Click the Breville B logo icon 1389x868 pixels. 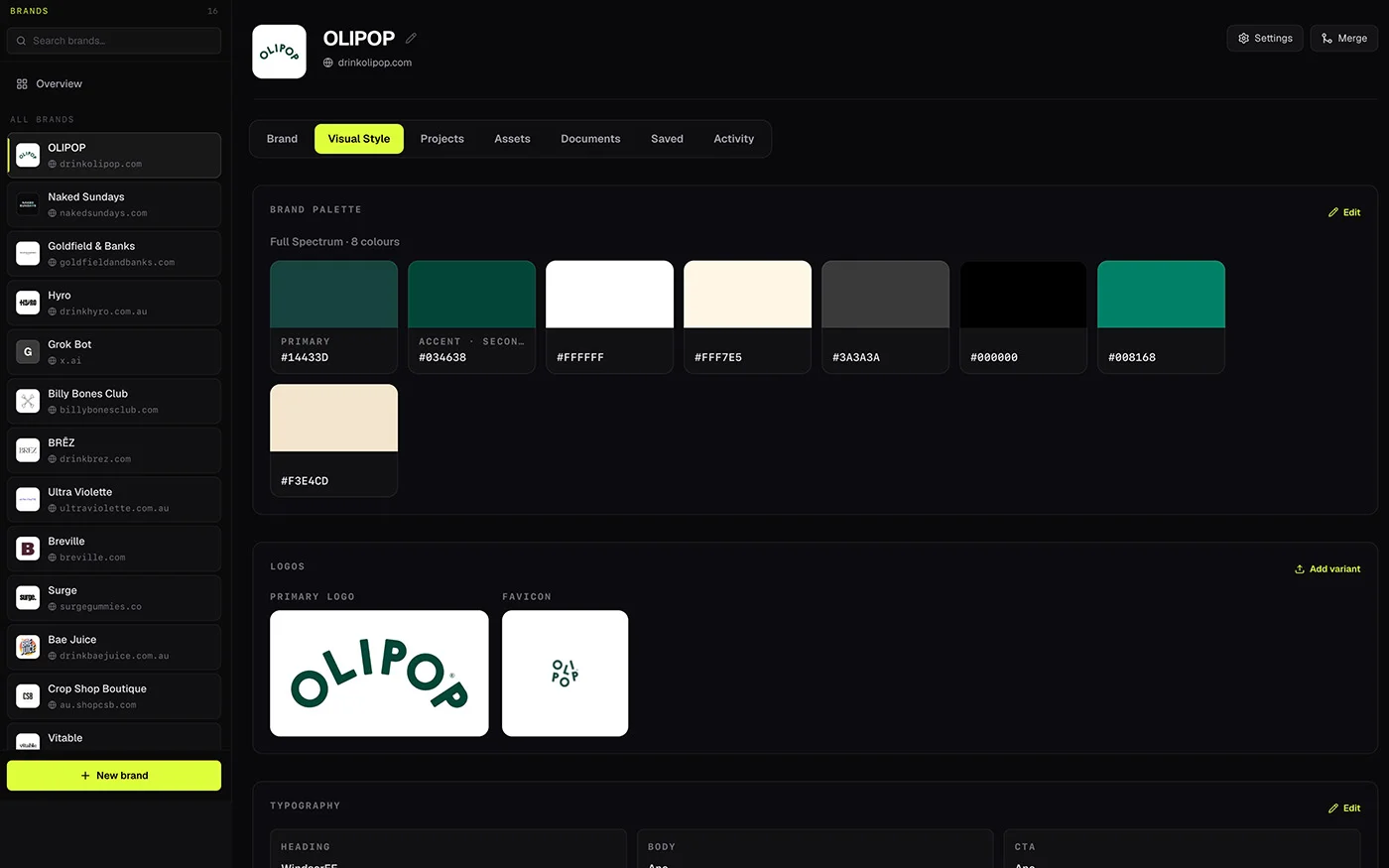pos(28,549)
